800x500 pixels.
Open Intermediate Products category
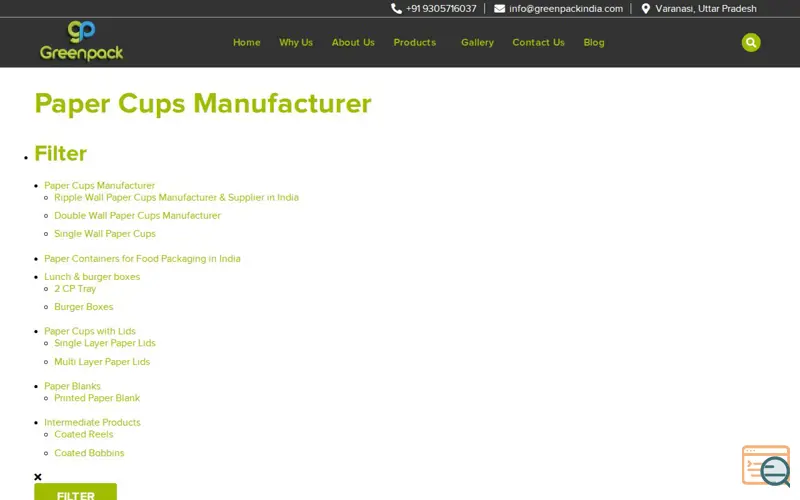tap(92, 422)
